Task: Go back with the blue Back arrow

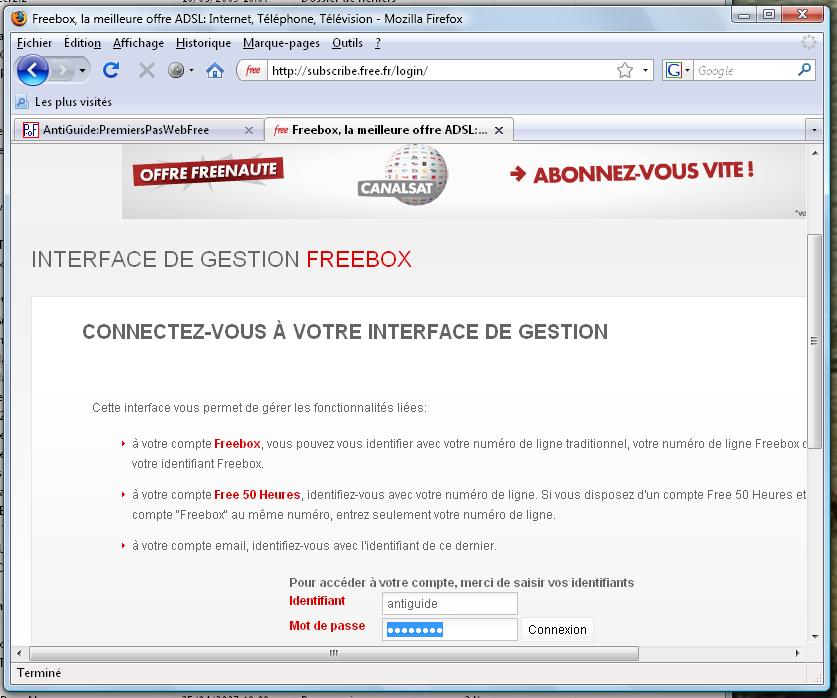Action: tap(33, 70)
